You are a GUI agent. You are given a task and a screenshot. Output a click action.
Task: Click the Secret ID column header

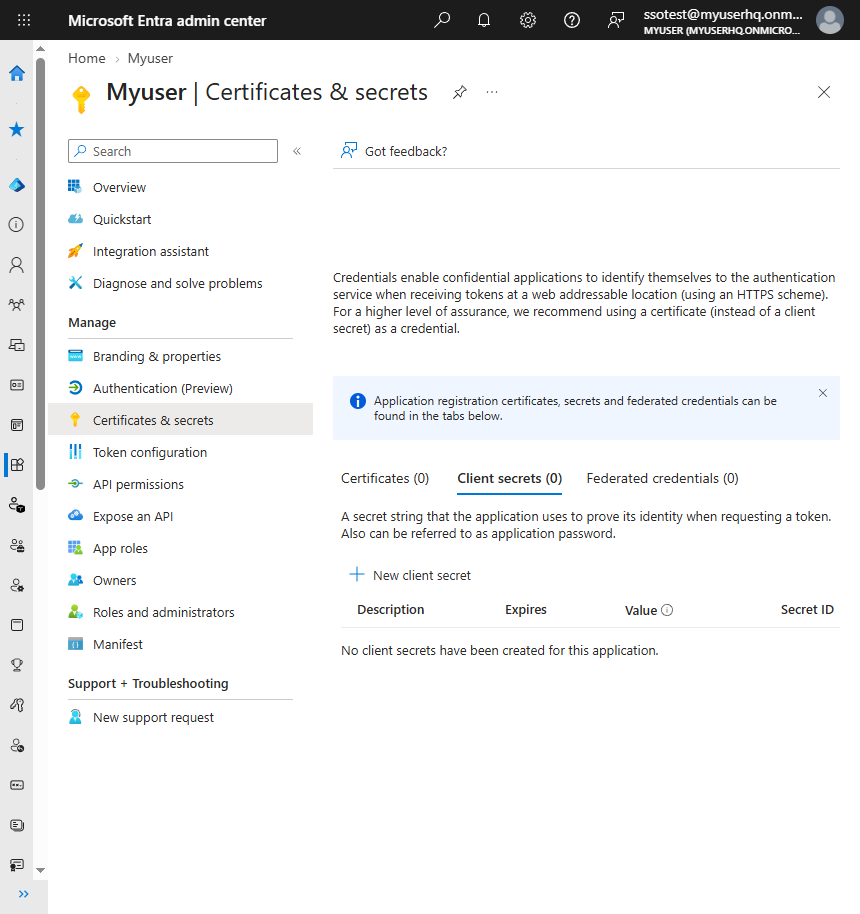click(x=807, y=610)
